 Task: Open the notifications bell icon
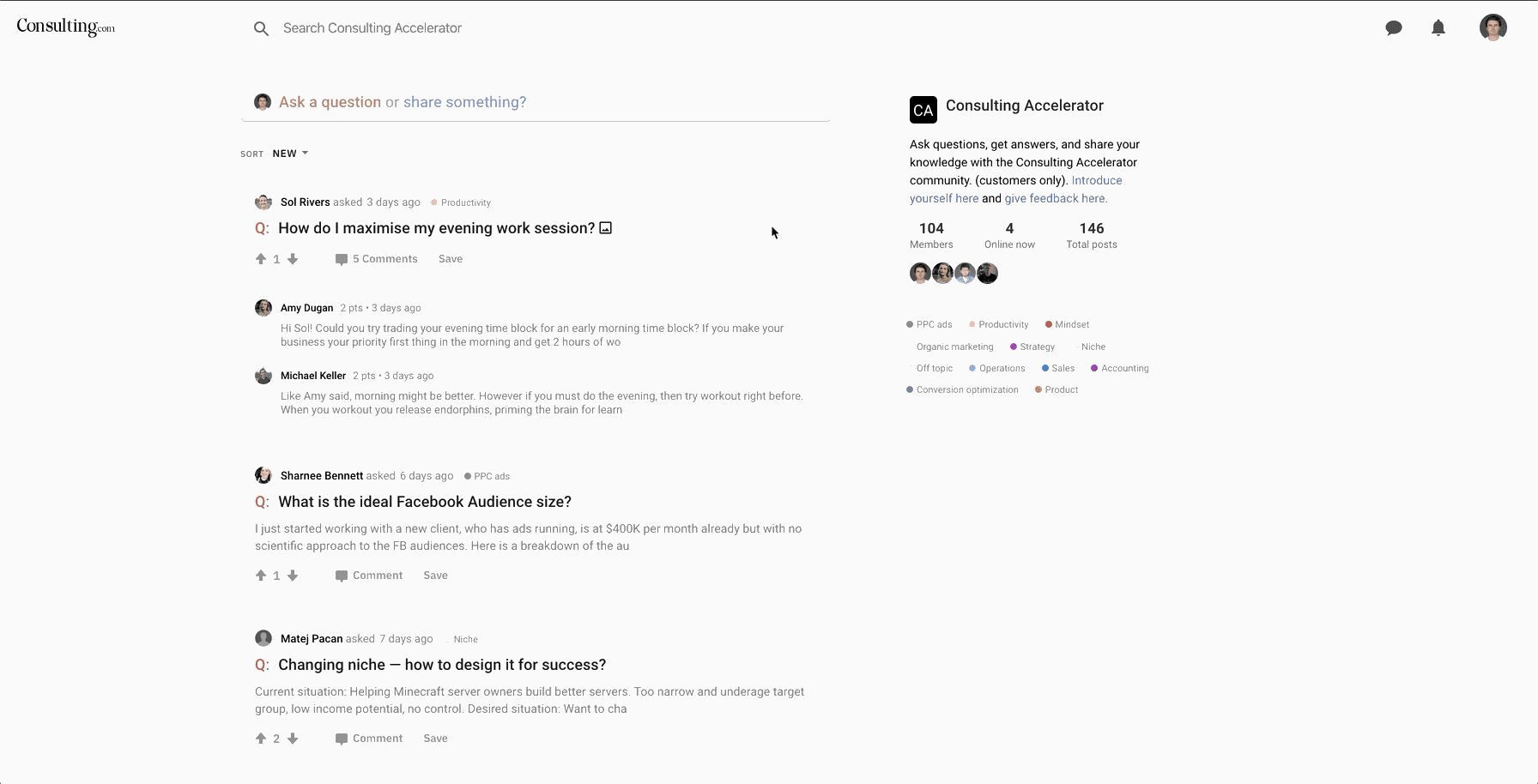click(x=1438, y=27)
